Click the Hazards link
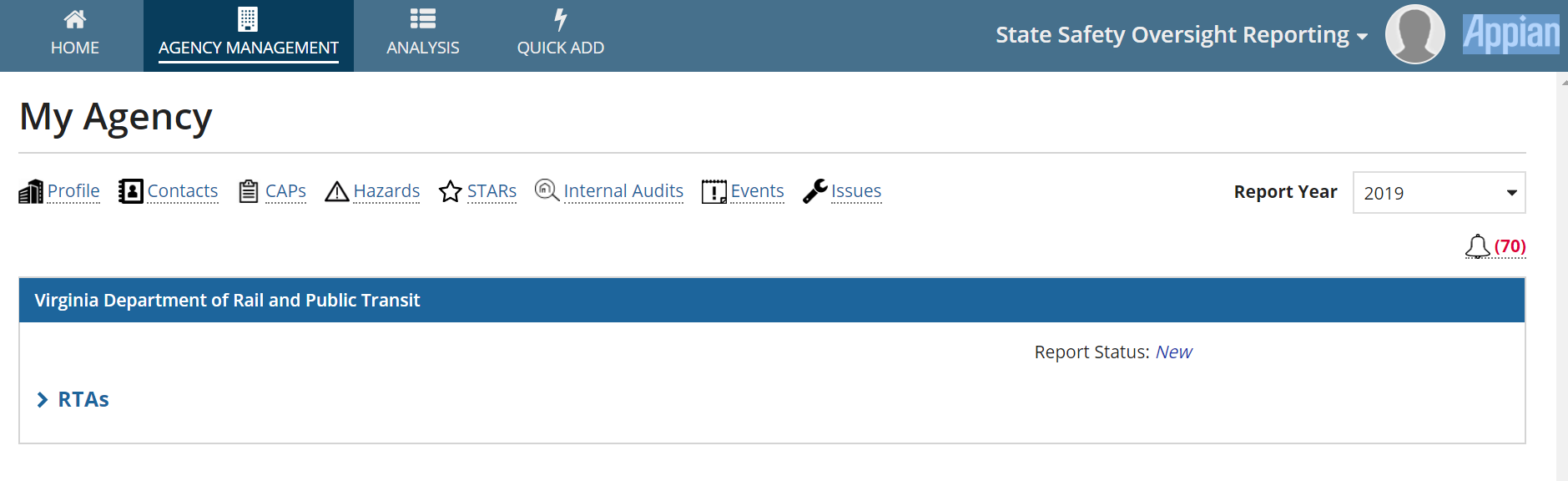The height and width of the screenshot is (481, 1568). tap(386, 191)
